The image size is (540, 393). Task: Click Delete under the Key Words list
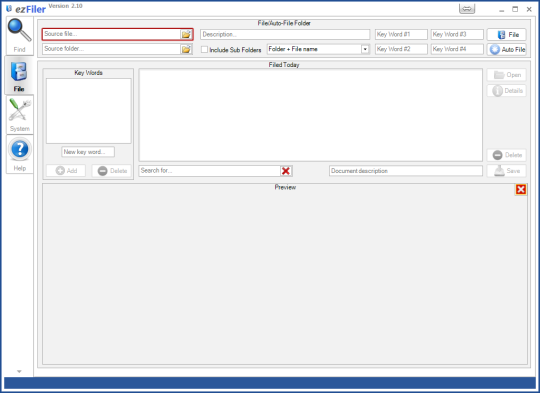(x=112, y=171)
